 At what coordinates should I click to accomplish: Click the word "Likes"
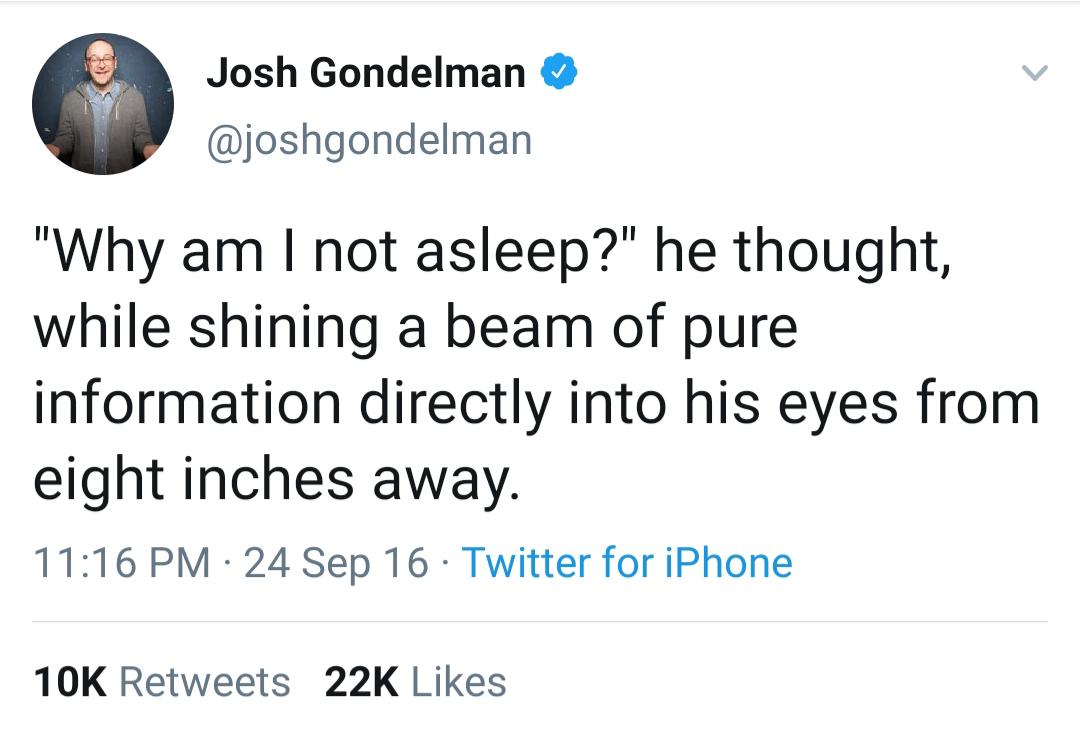(x=459, y=682)
